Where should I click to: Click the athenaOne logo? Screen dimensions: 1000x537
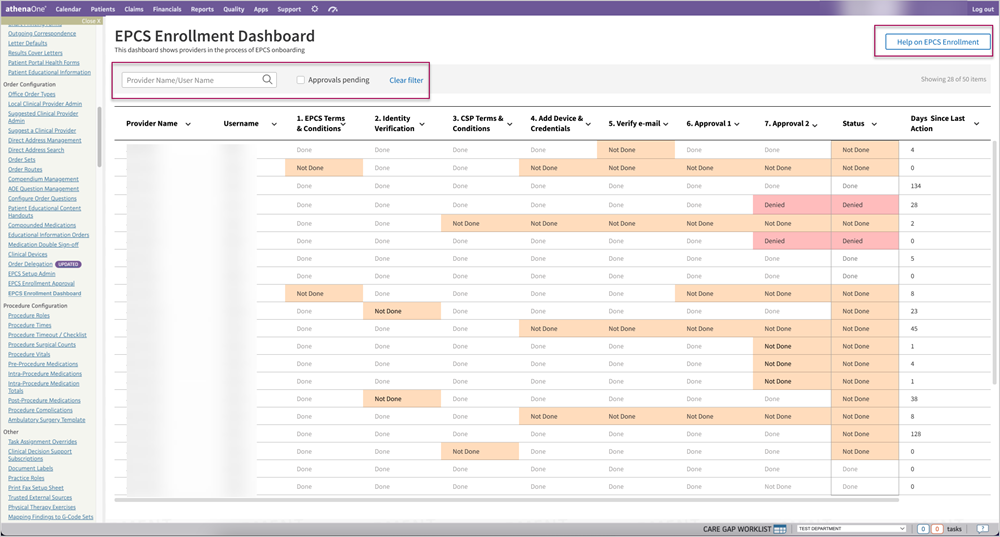(26, 9)
